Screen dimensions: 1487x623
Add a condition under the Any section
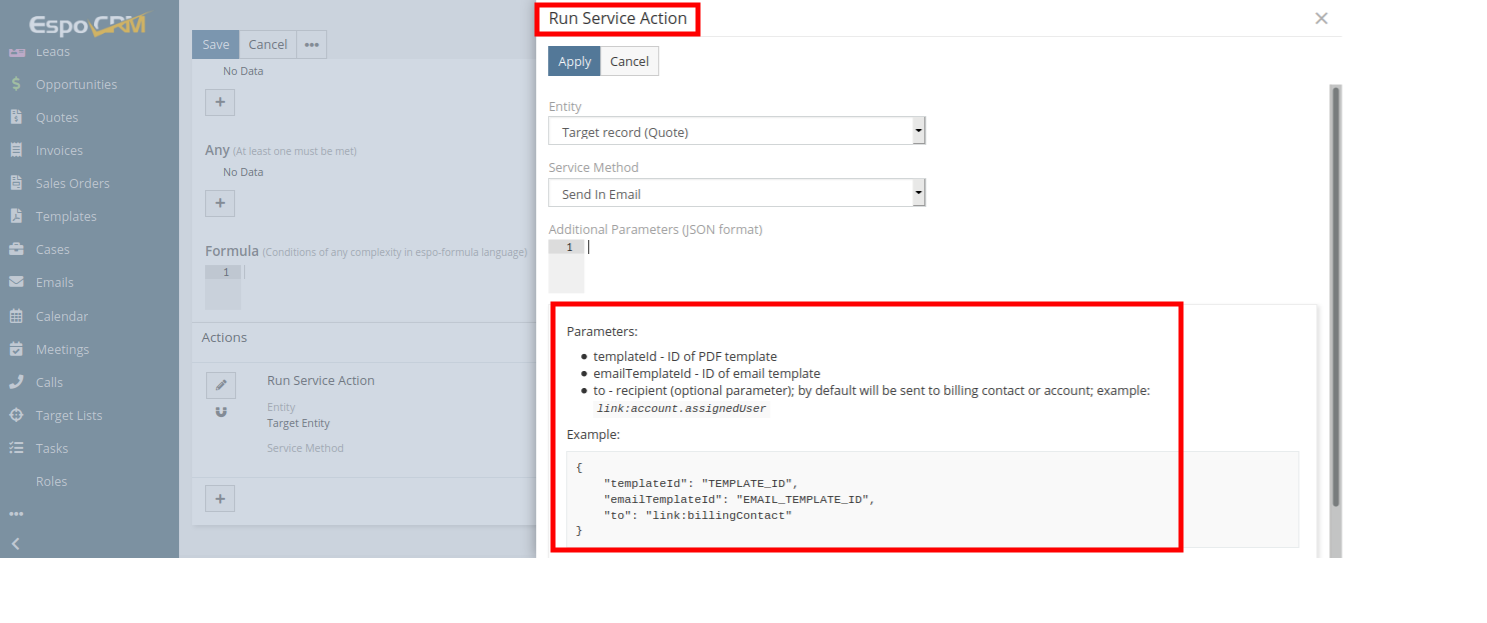220,203
